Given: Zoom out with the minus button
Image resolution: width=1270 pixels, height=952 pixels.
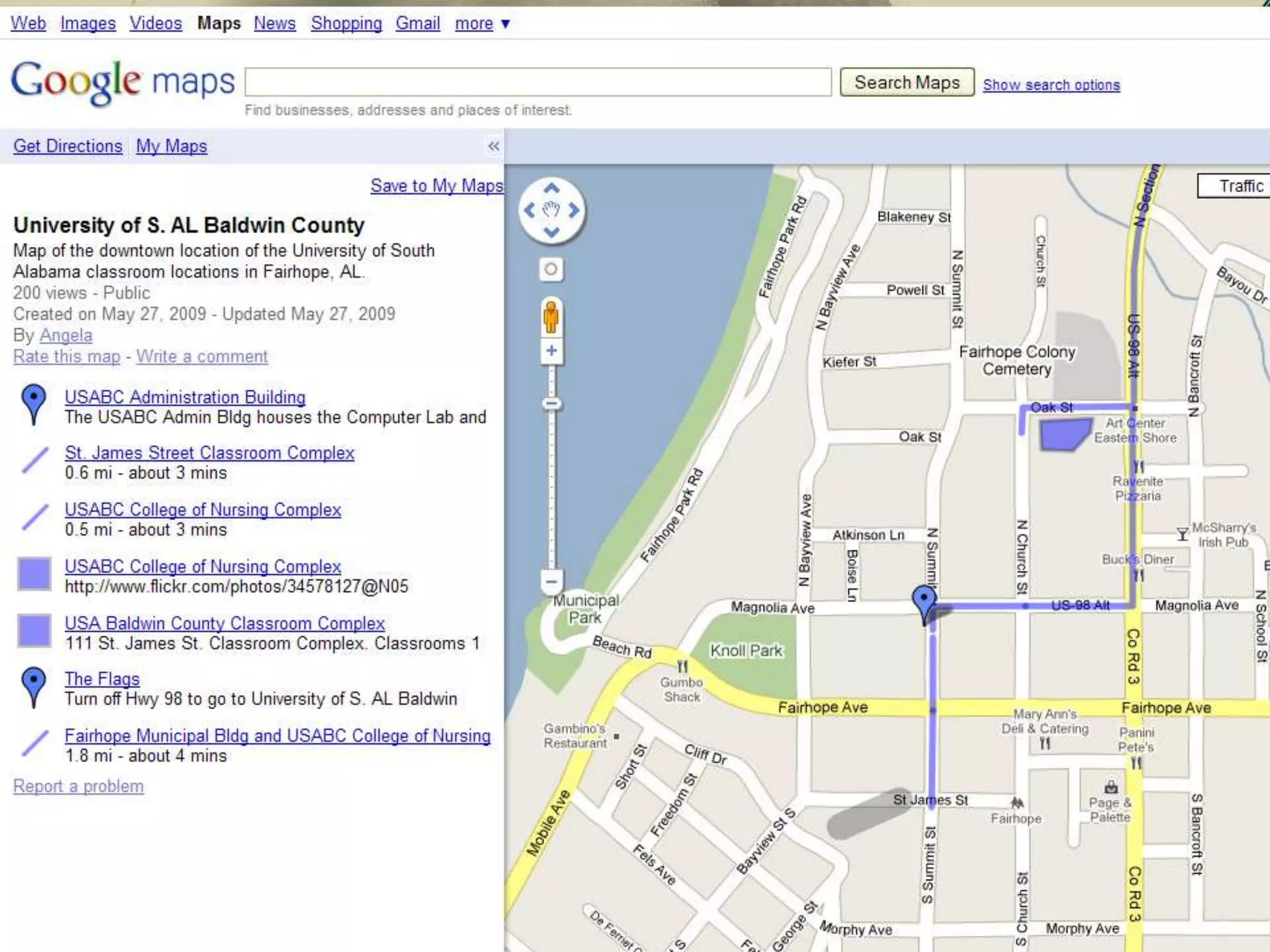Looking at the screenshot, I should coord(551,581).
